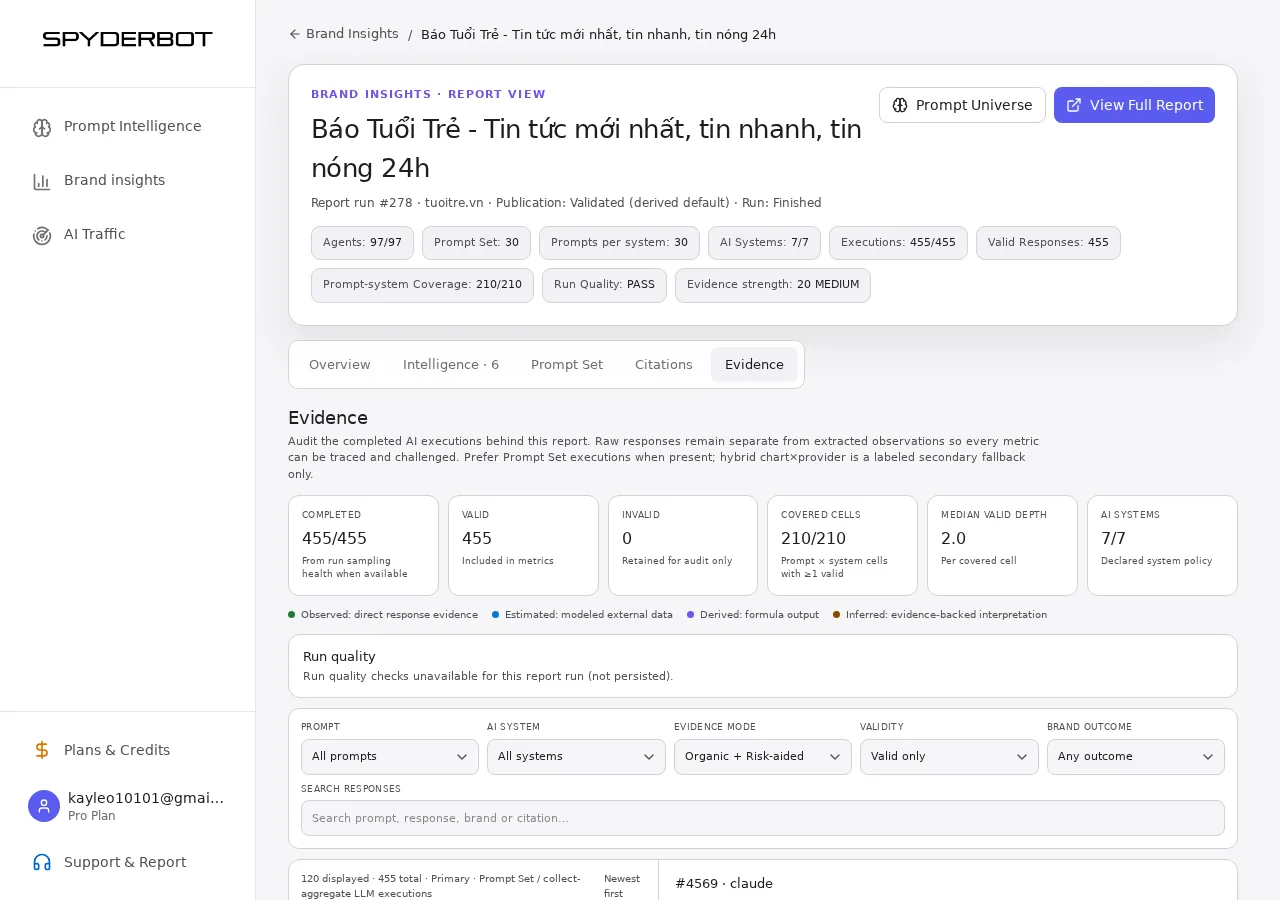Click the Completed 455/455 stat card
Screen dimensions: 1280x900
pos(363,545)
